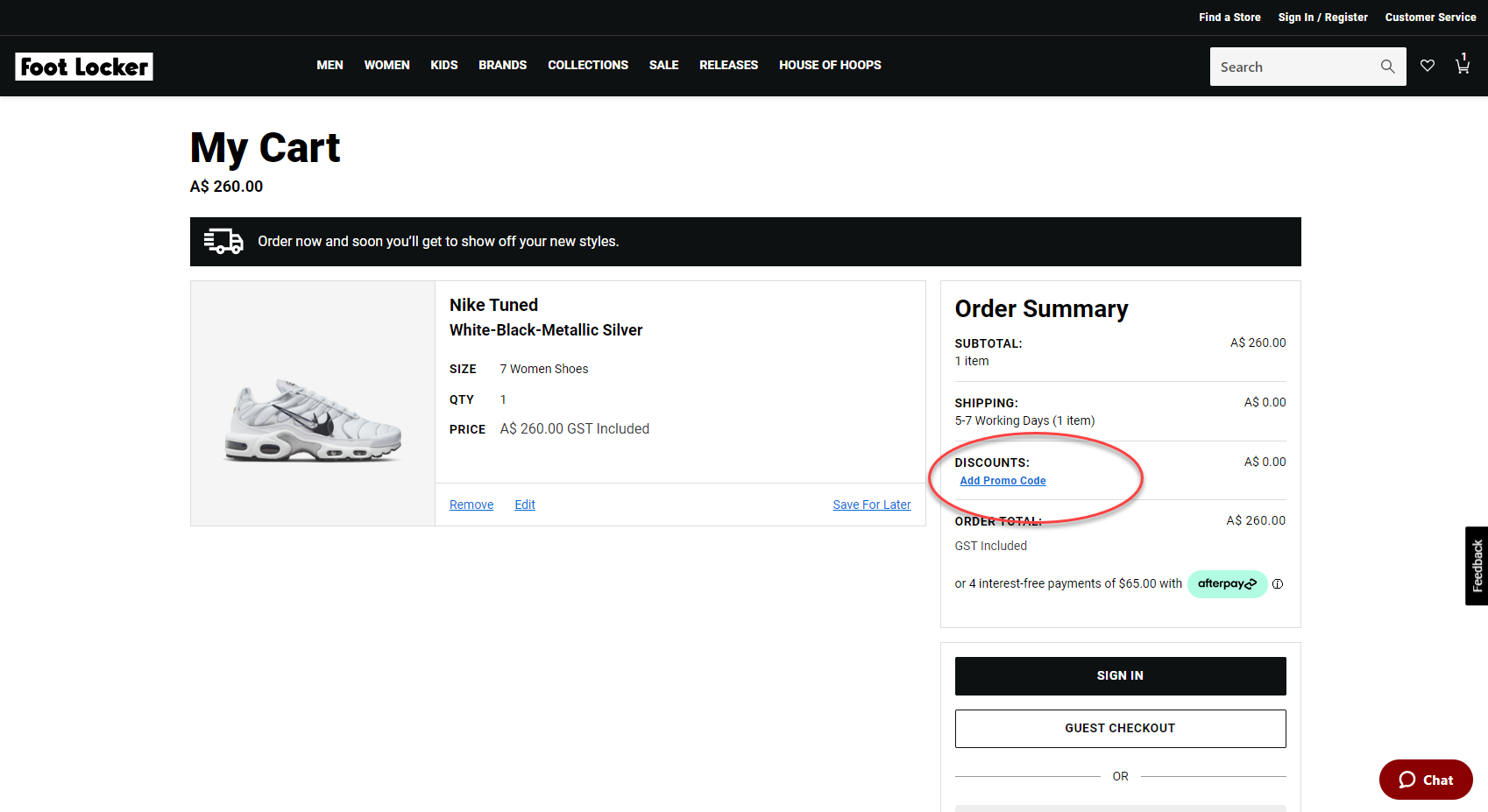This screenshot has height=812, width=1488.
Task: Open the wishlist heart icon
Action: pyautogui.click(x=1428, y=66)
